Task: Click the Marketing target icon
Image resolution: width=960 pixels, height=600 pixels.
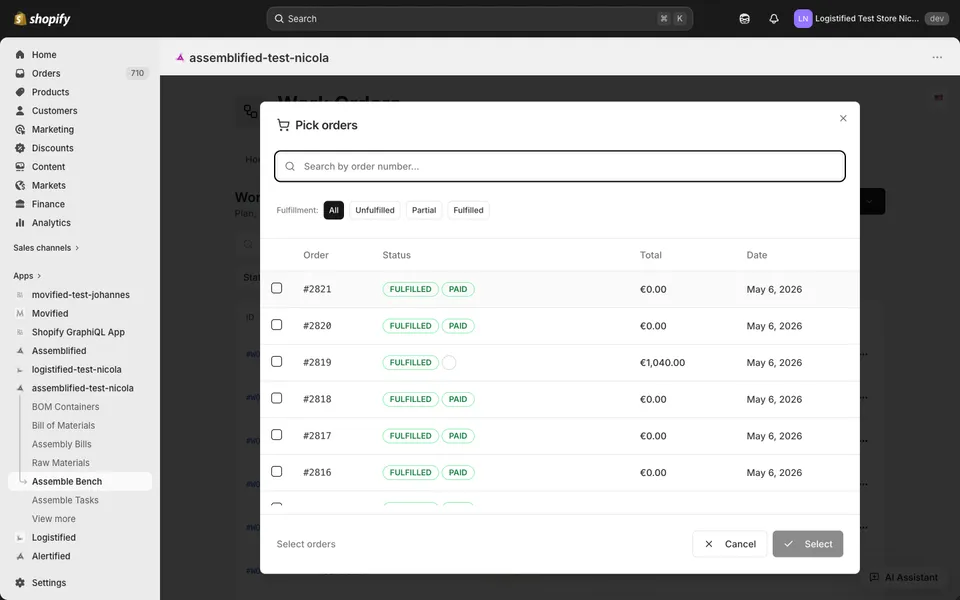Action: (x=20, y=129)
